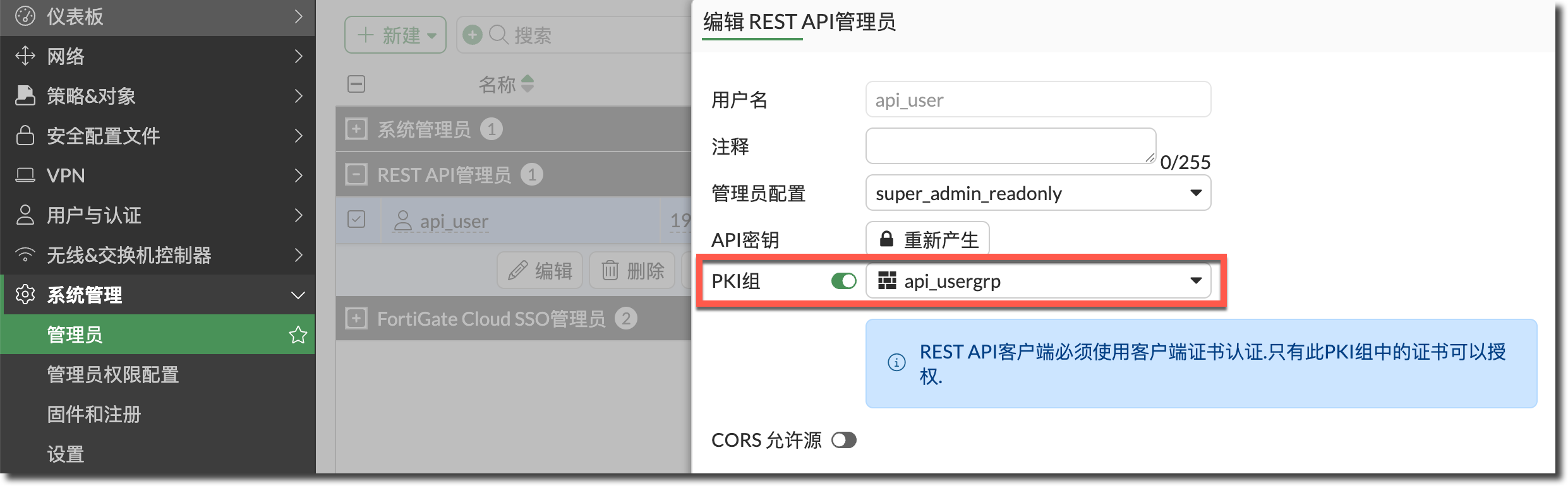The width and height of the screenshot is (1568, 486).
Task: Click the 策略&对象 policy document icon
Action: click(x=25, y=96)
